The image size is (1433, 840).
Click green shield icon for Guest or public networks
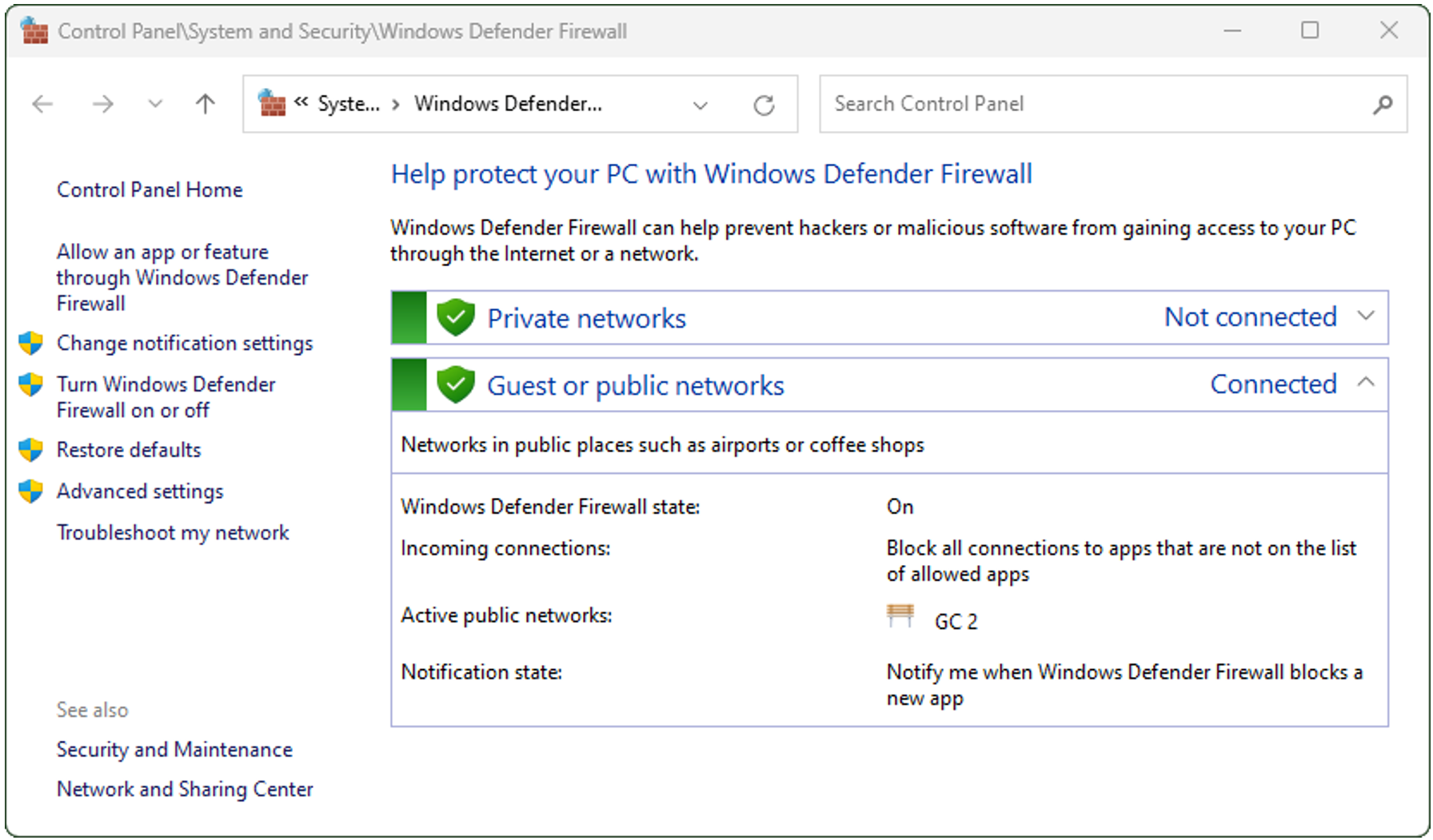coord(456,384)
